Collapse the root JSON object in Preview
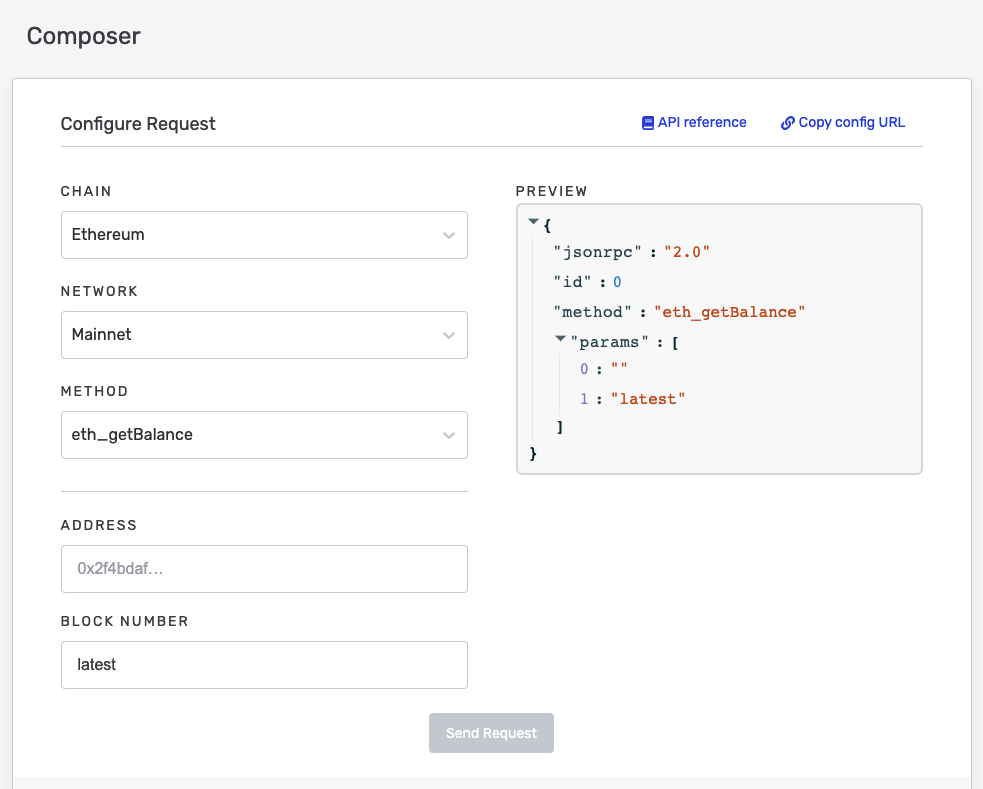This screenshot has height=789, width=983. (534, 221)
